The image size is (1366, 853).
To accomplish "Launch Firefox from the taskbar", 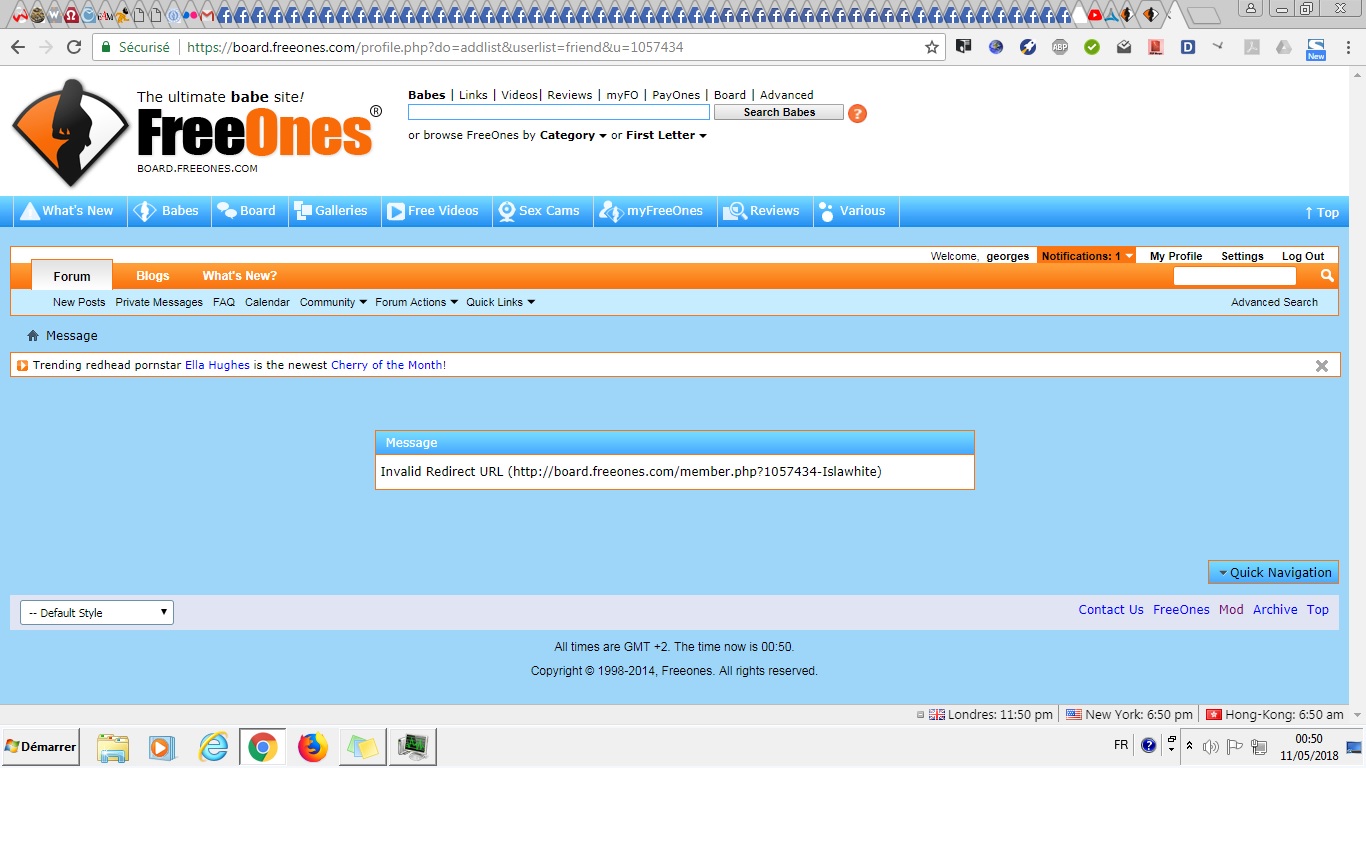I will [x=313, y=747].
